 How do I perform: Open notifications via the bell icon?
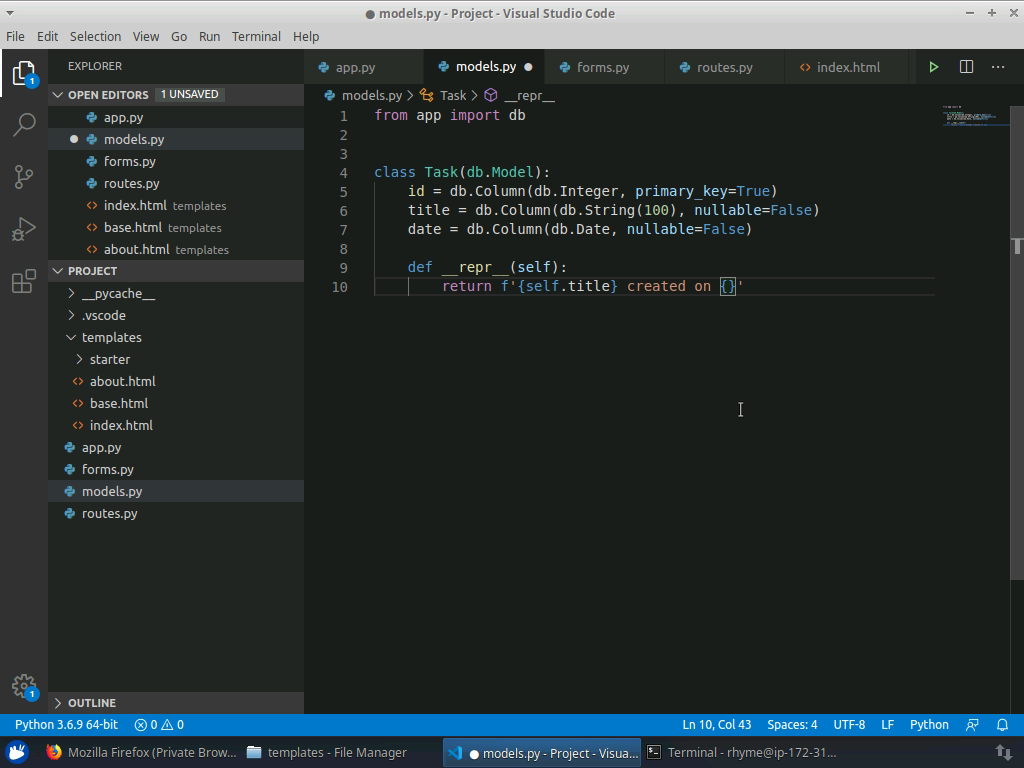pyautogui.click(x=1002, y=724)
